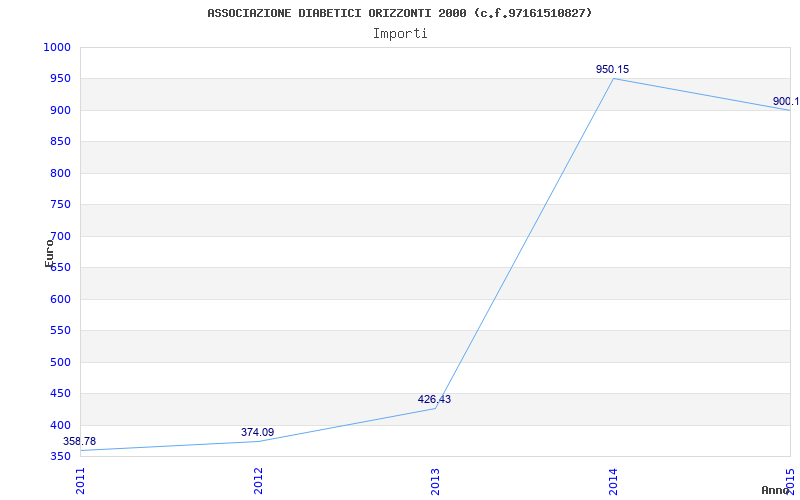This screenshot has height=500, width=800.
Task: Click the 450 y-axis tick label
Action: (60, 393)
